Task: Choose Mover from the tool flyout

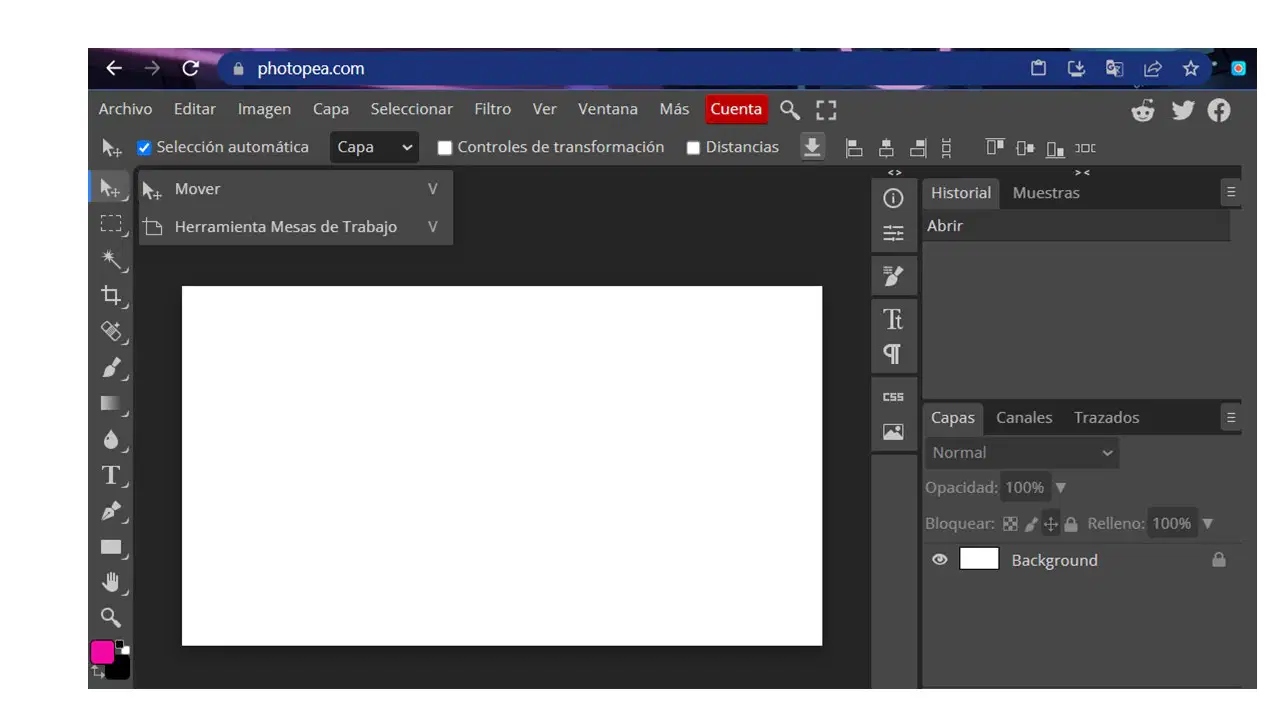Action: [x=296, y=189]
